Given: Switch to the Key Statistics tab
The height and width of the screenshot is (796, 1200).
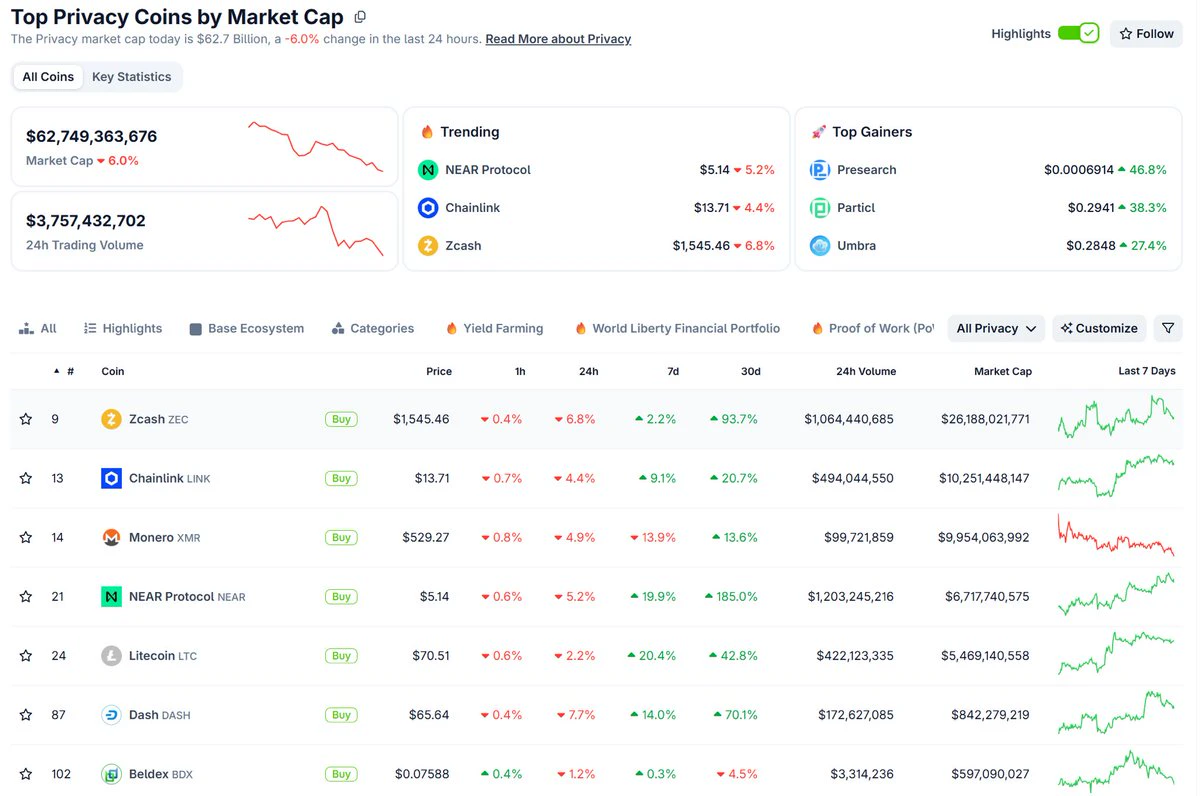Looking at the screenshot, I should tap(131, 77).
